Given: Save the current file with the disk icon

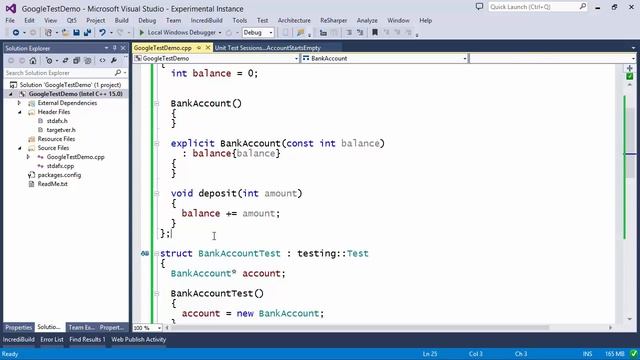Looking at the screenshot, I should (76, 32).
